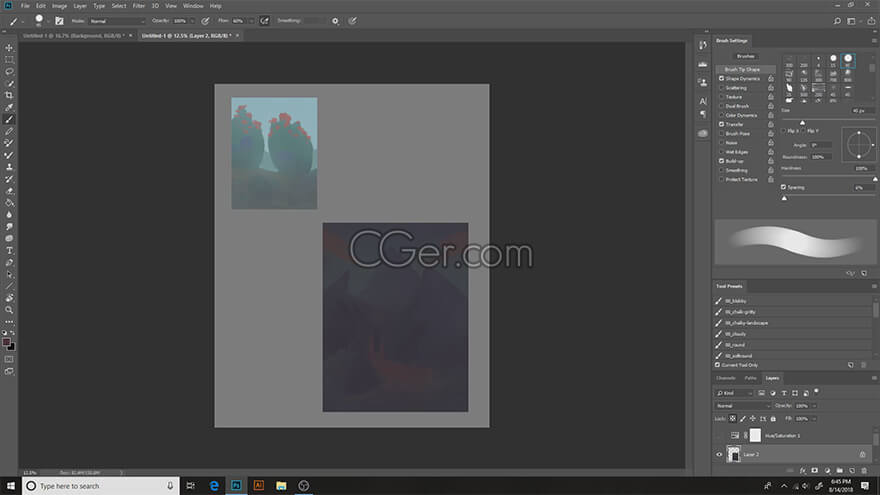Viewport: 880px width, 495px height.
Task: Toggle Transfer checkbox
Action: pos(721,124)
